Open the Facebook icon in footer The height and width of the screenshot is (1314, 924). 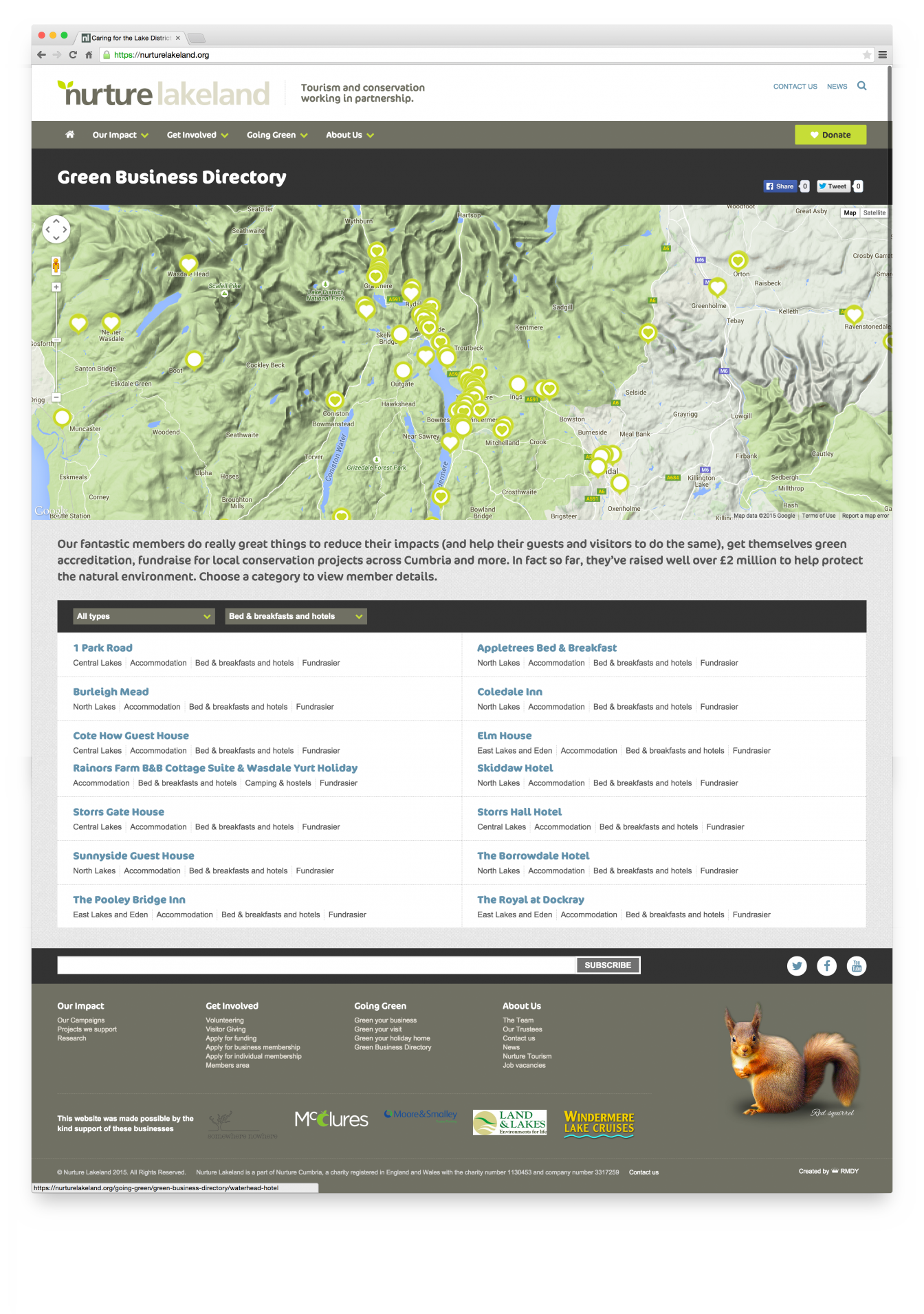[x=826, y=966]
